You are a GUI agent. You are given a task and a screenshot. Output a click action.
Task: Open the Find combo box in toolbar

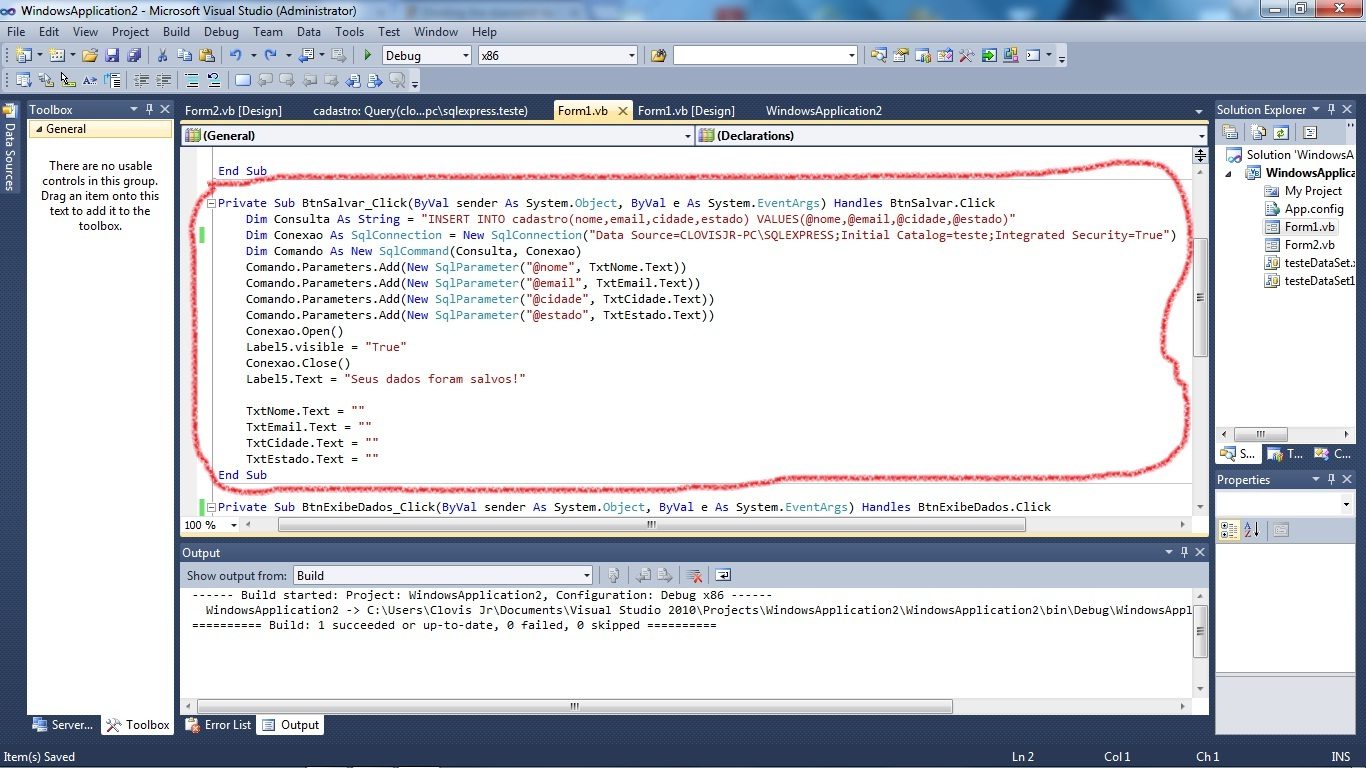pos(854,56)
